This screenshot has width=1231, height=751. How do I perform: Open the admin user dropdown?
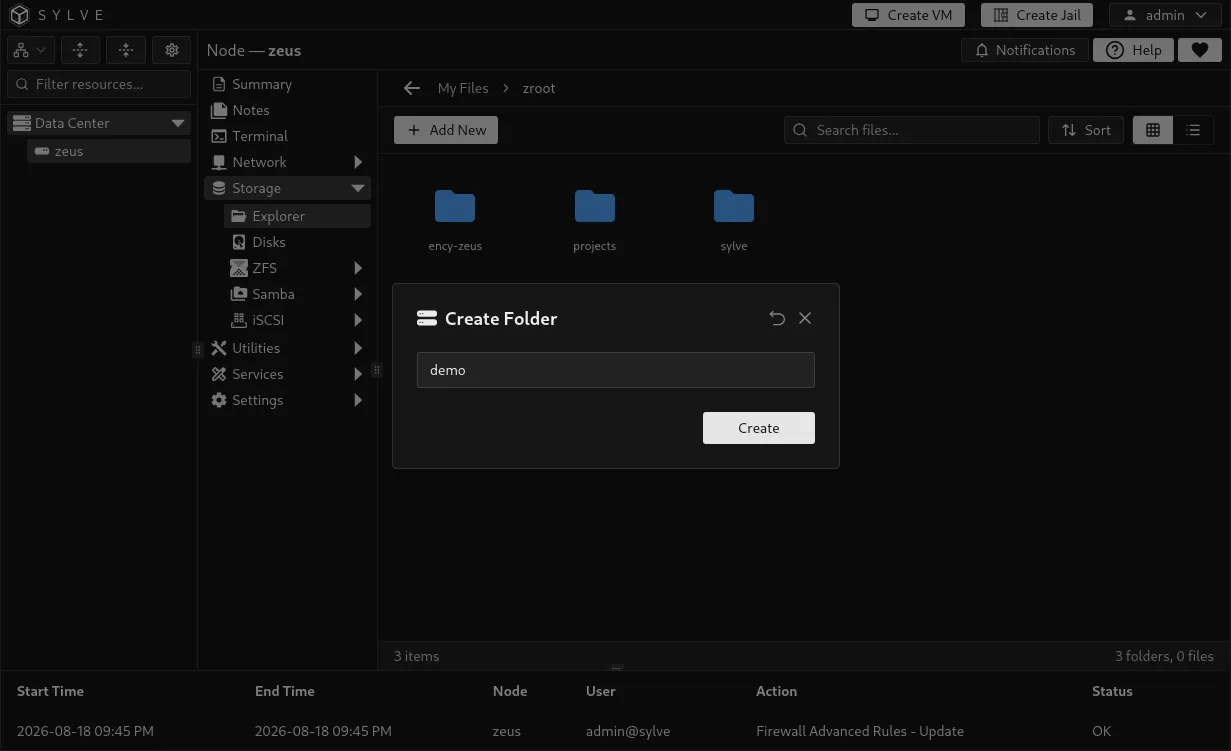pos(1165,15)
